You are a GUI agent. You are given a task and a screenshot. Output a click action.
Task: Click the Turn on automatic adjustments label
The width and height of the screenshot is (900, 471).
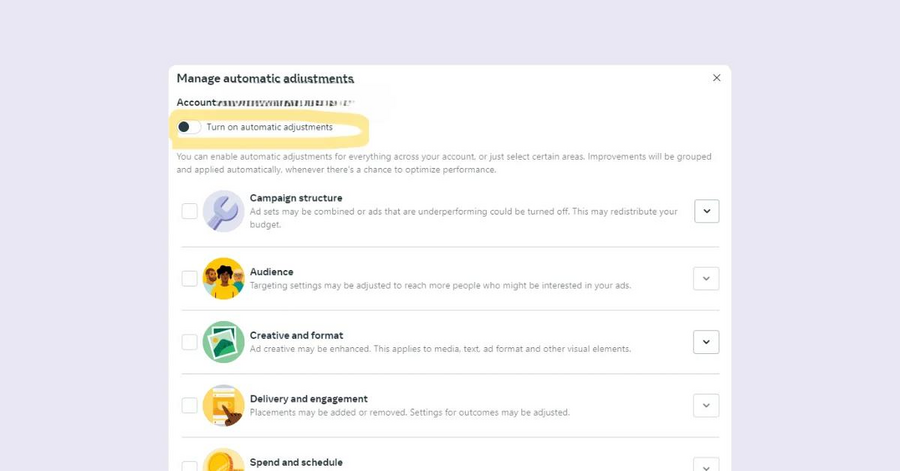[269, 127]
